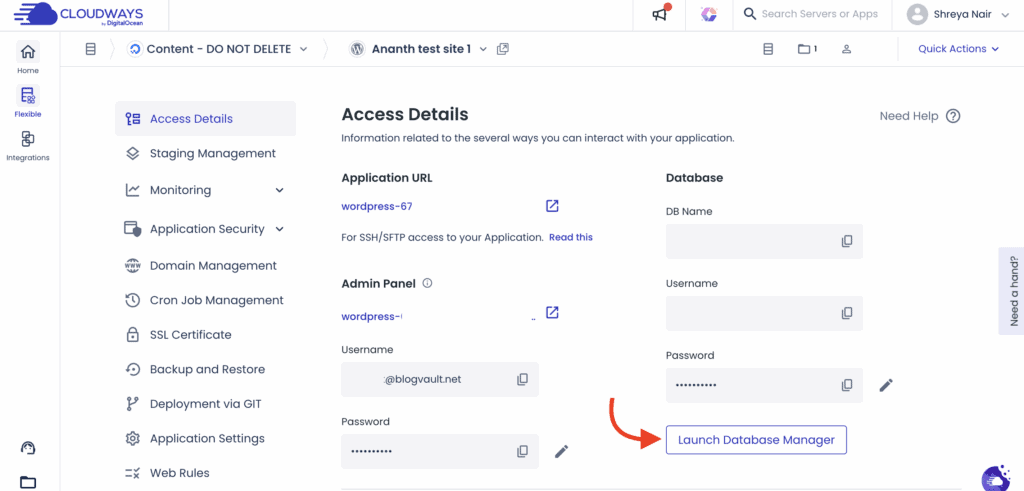The height and width of the screenshot is (491, 1024).
Task: Edit the admin password pencil icon
Action: (562, 451)
